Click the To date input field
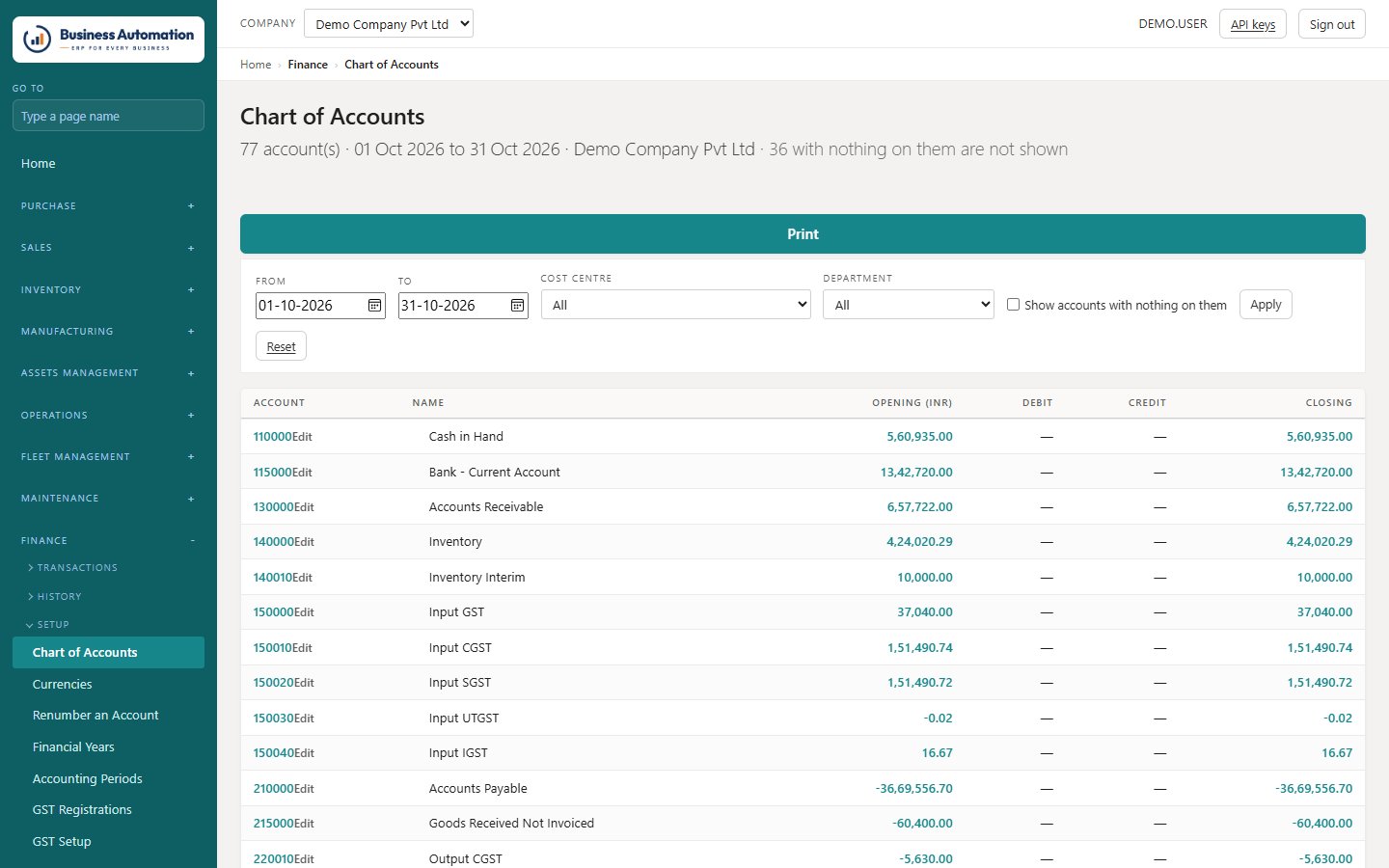 coord(463,306)
